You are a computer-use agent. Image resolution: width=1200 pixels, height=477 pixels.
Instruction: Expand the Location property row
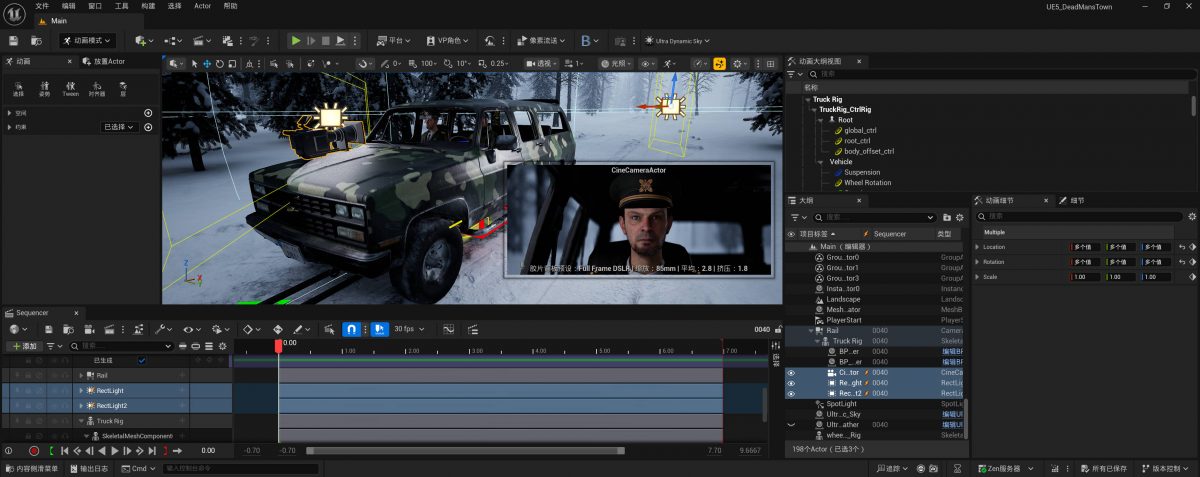point(977,247)
